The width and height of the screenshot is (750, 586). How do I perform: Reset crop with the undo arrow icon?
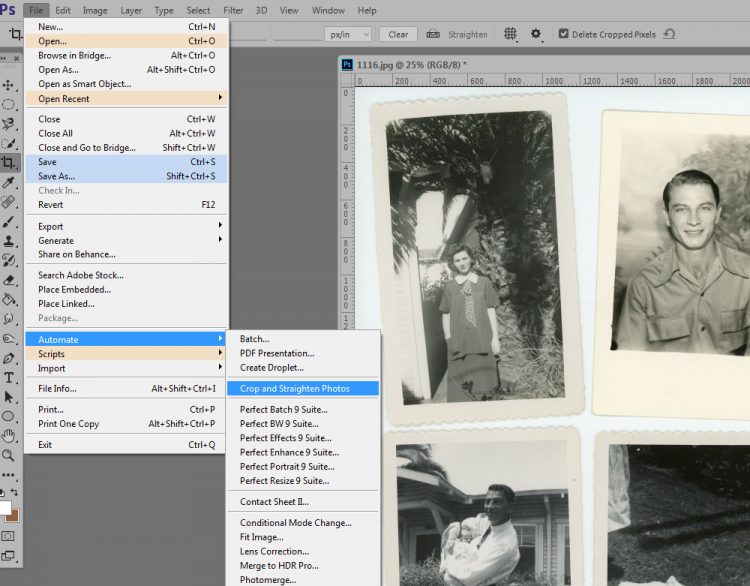point(670,34)
